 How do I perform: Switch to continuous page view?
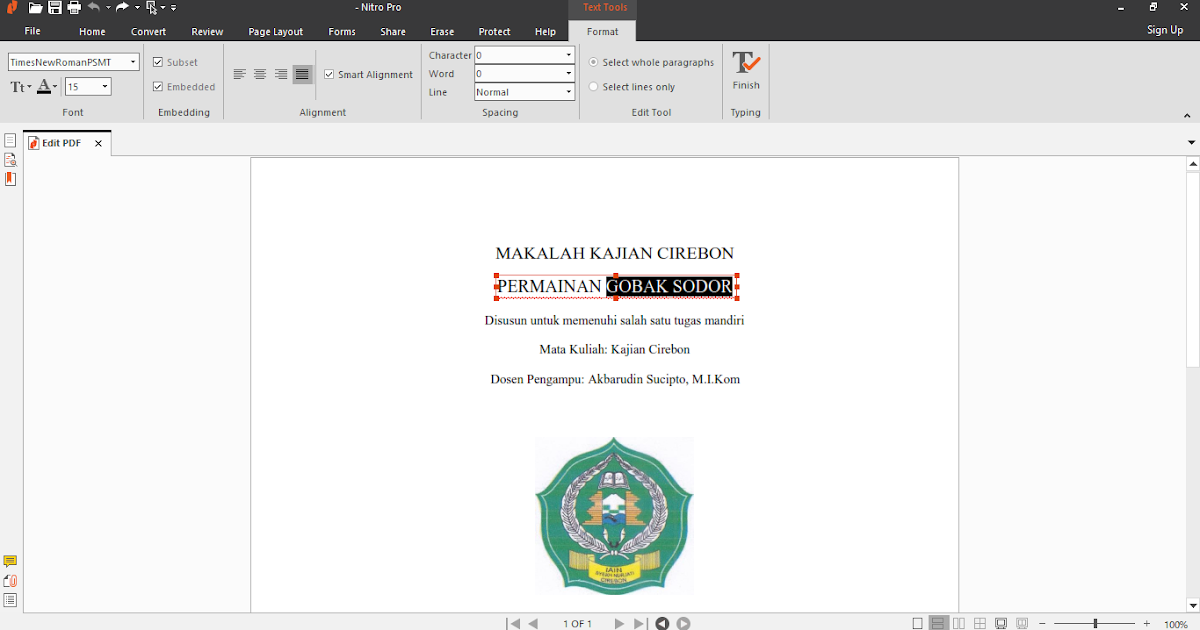pyautogui.click(x=938, y=623)
